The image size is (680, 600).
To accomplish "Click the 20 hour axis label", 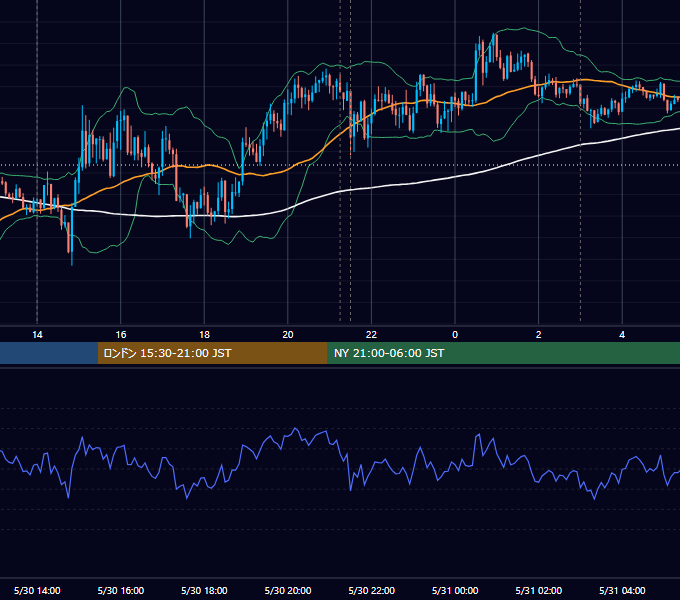I will (x=288, y=335).
